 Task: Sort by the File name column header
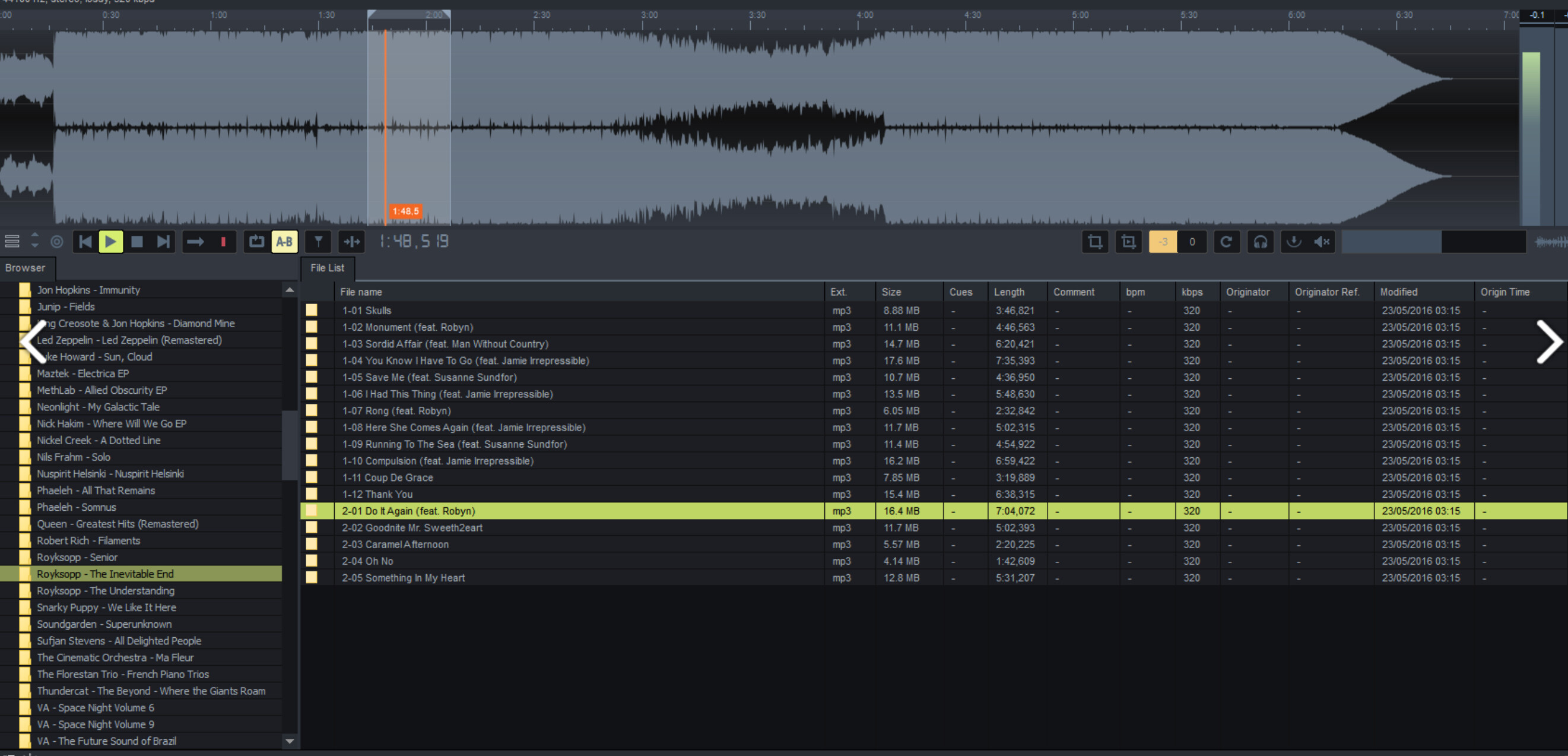[579, 292]
